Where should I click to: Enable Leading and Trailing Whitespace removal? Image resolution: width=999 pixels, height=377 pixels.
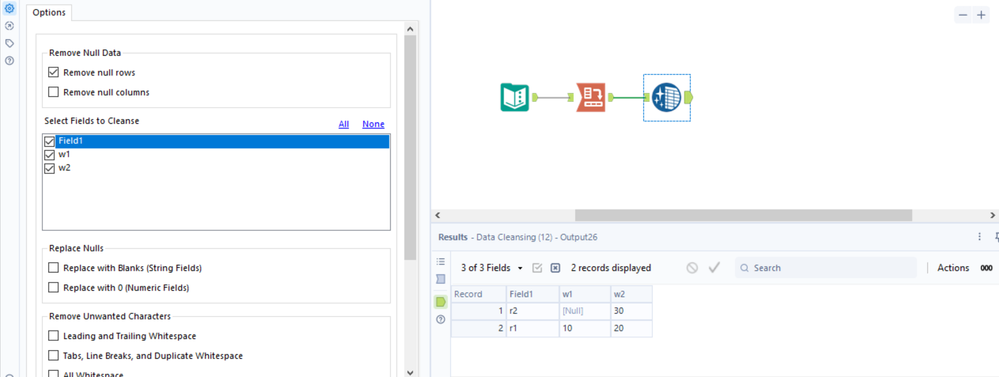[54, 336]
